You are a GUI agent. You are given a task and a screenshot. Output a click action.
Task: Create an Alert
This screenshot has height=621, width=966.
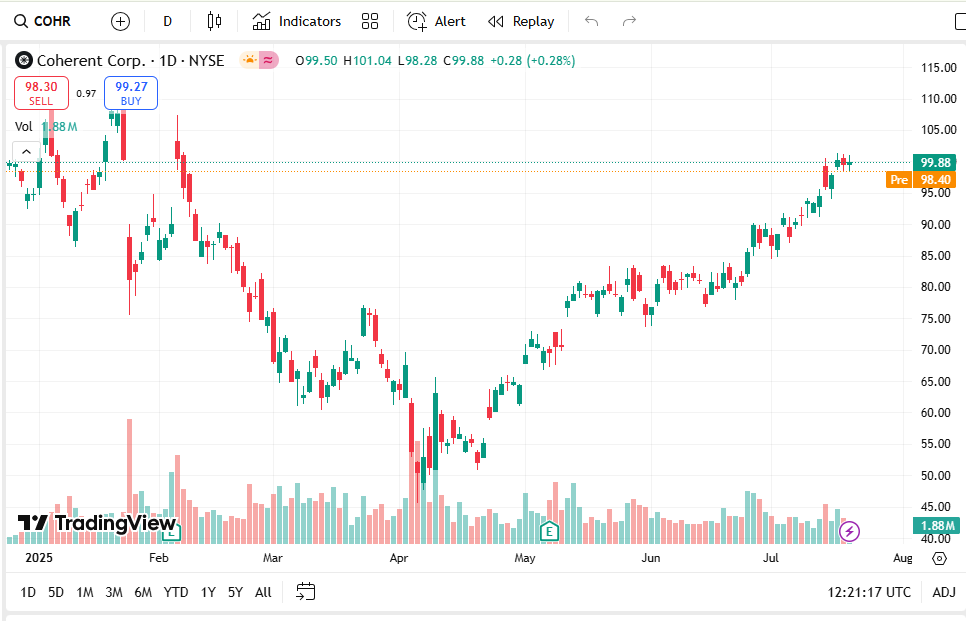point(436,22)
